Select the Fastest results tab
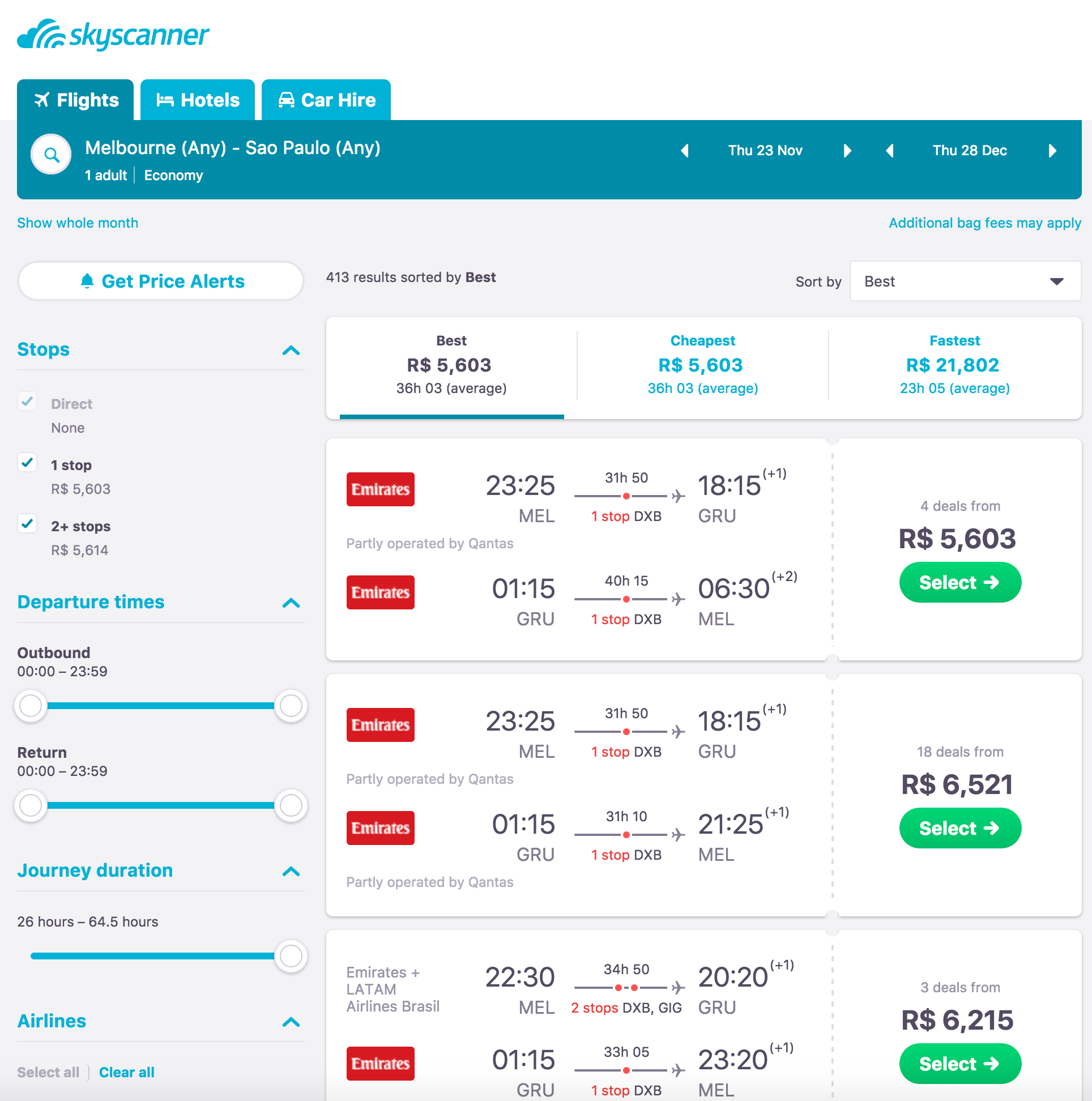 [x=954, y=365]
